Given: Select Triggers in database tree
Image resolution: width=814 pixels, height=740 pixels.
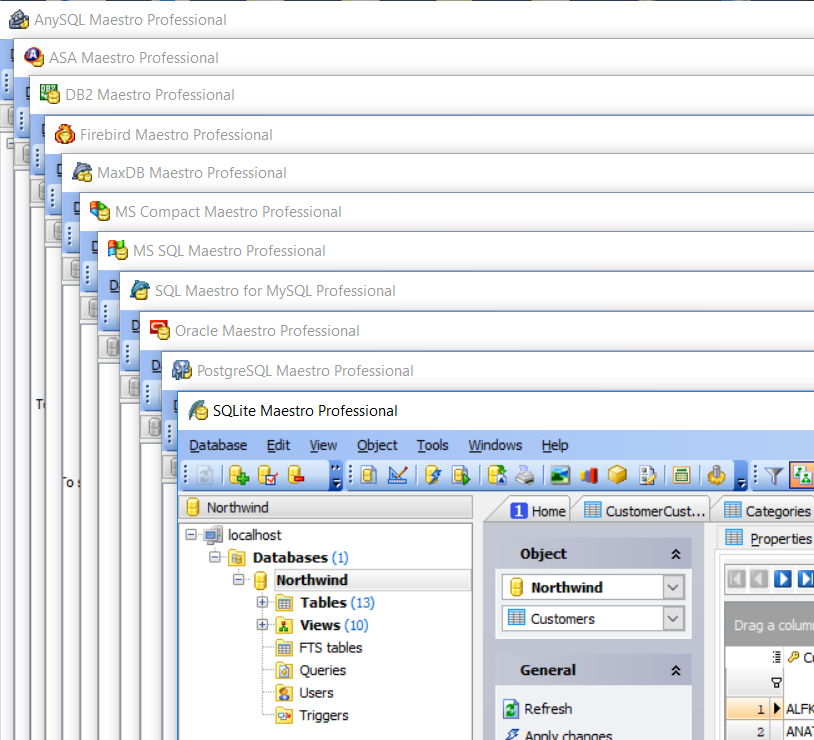Looking at the screenshot, I should [323, 716].
